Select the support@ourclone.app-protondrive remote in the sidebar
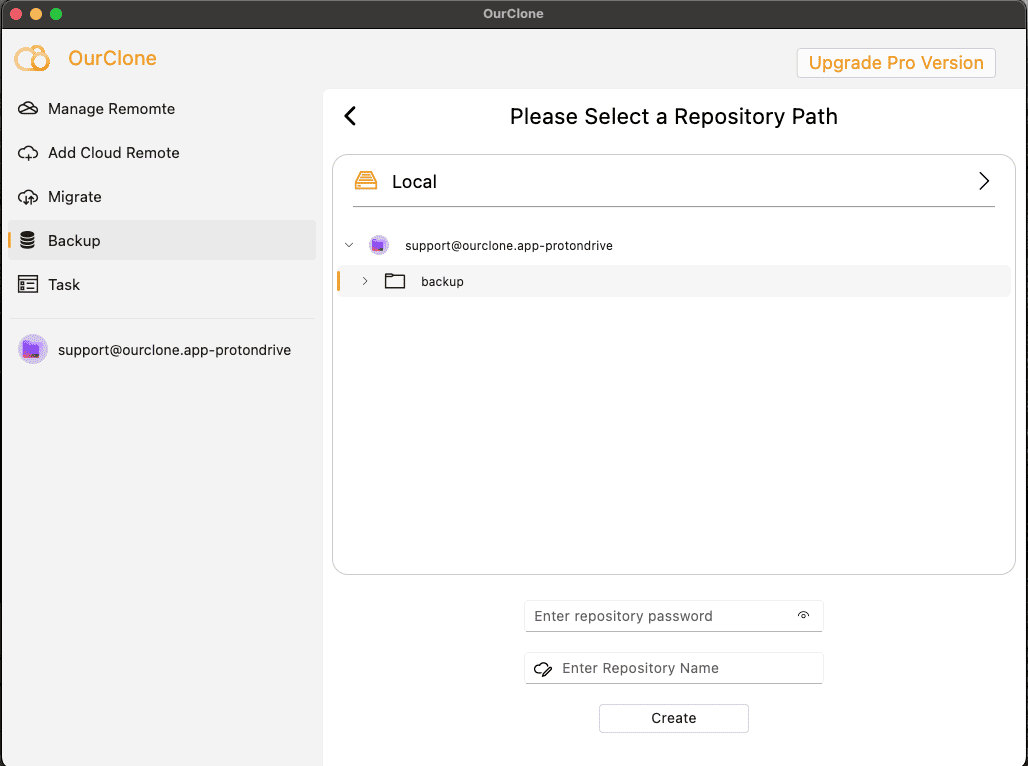 point(162,350)
